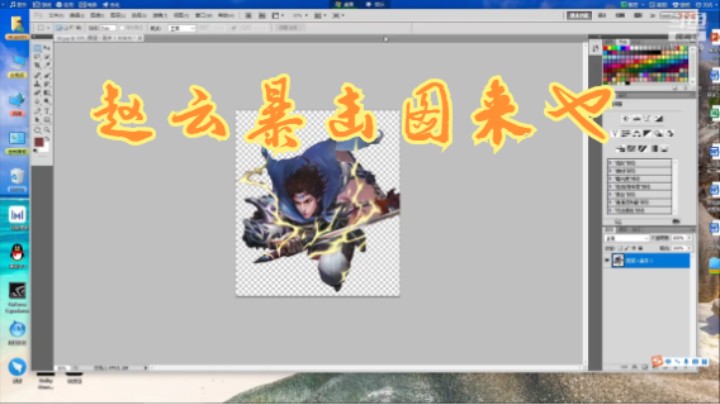Launch Bridge from the application bar

pyautogui.click(x=248, y=16)
